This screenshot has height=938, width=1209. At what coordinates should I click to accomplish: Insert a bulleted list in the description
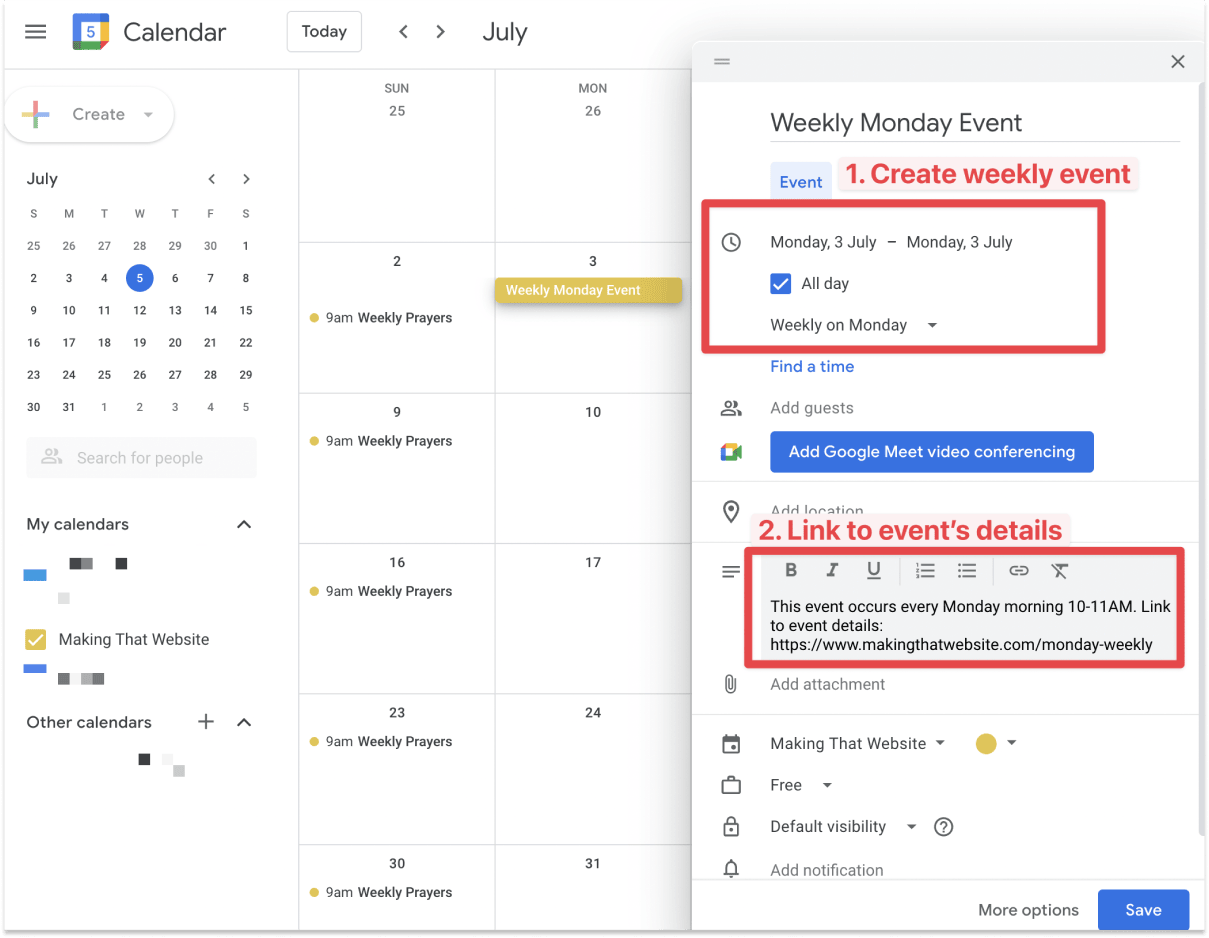point(966,570)
